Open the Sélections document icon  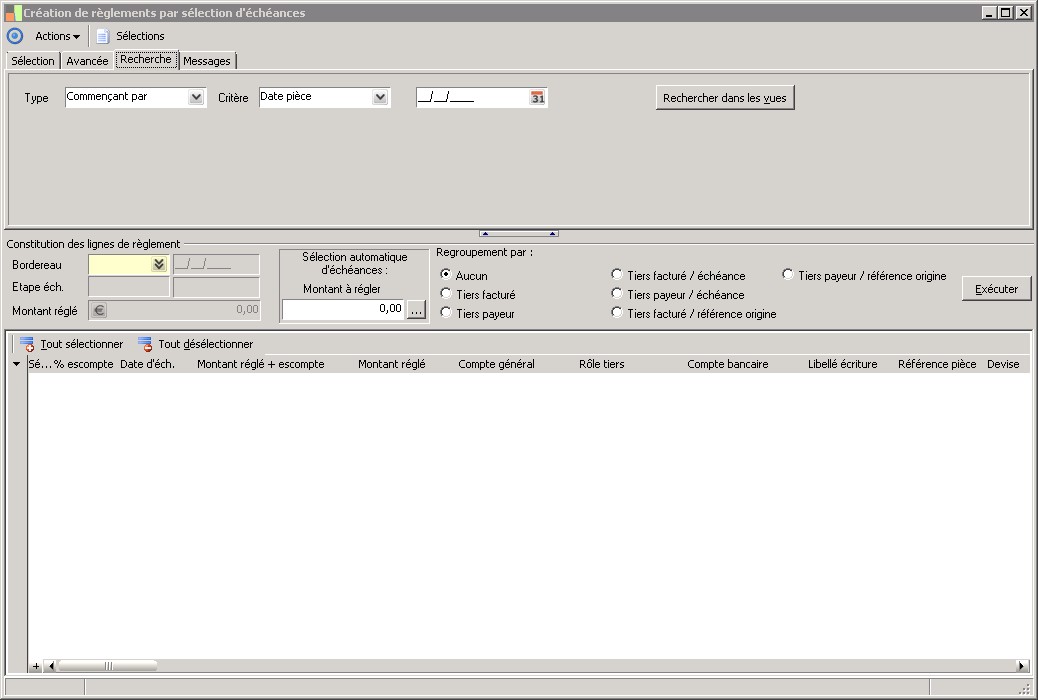pyautogui.click(x=102, y=36)
